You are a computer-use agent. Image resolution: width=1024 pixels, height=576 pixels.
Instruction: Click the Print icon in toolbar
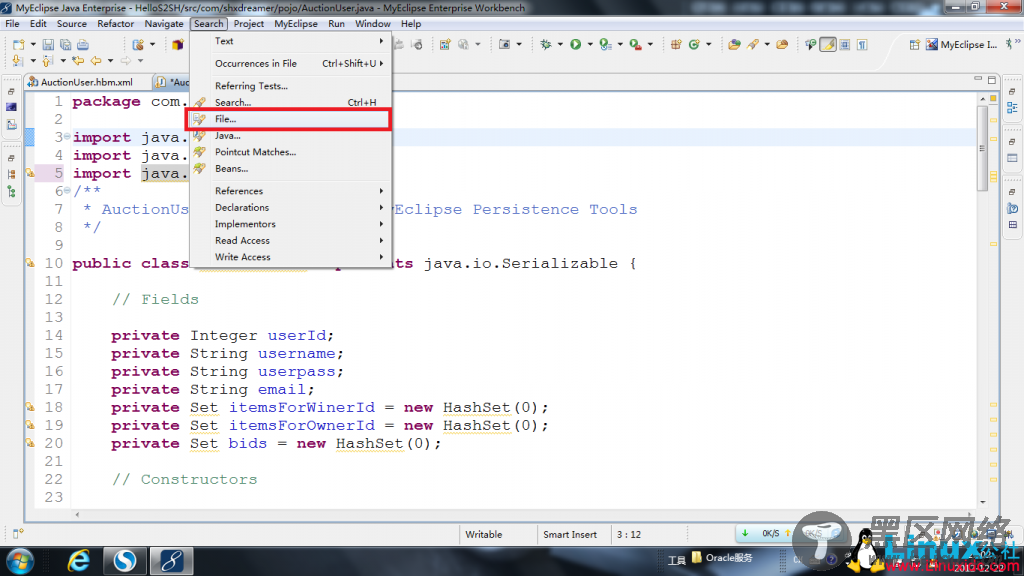(83, 44)
